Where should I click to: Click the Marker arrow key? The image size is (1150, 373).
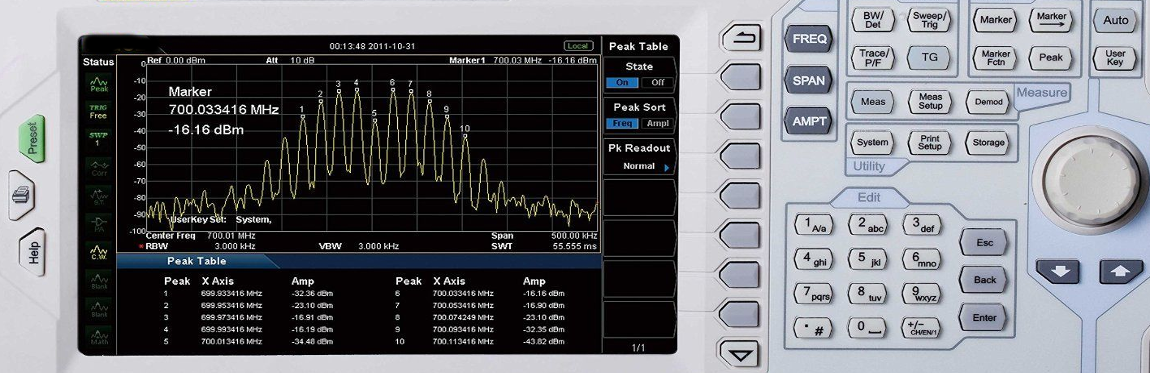pyautogui.click(x=1051, y=21)
